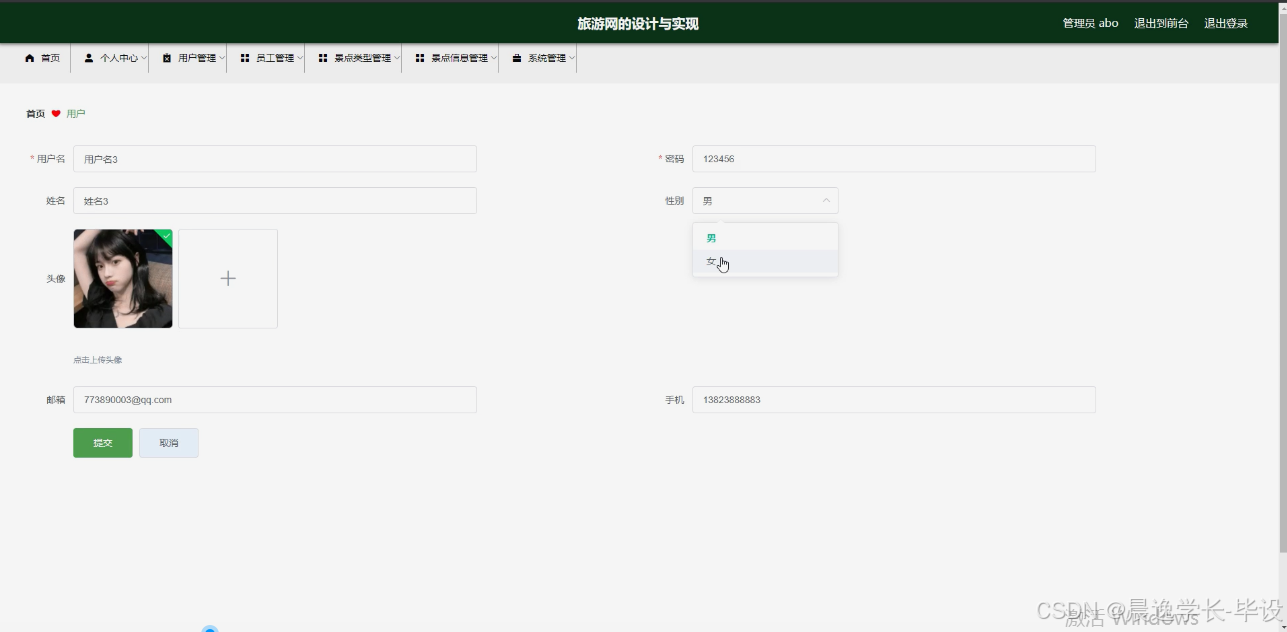Switch to 首页 navigation item
Screen dimensions: 1287x632
(x=43, y=57)
